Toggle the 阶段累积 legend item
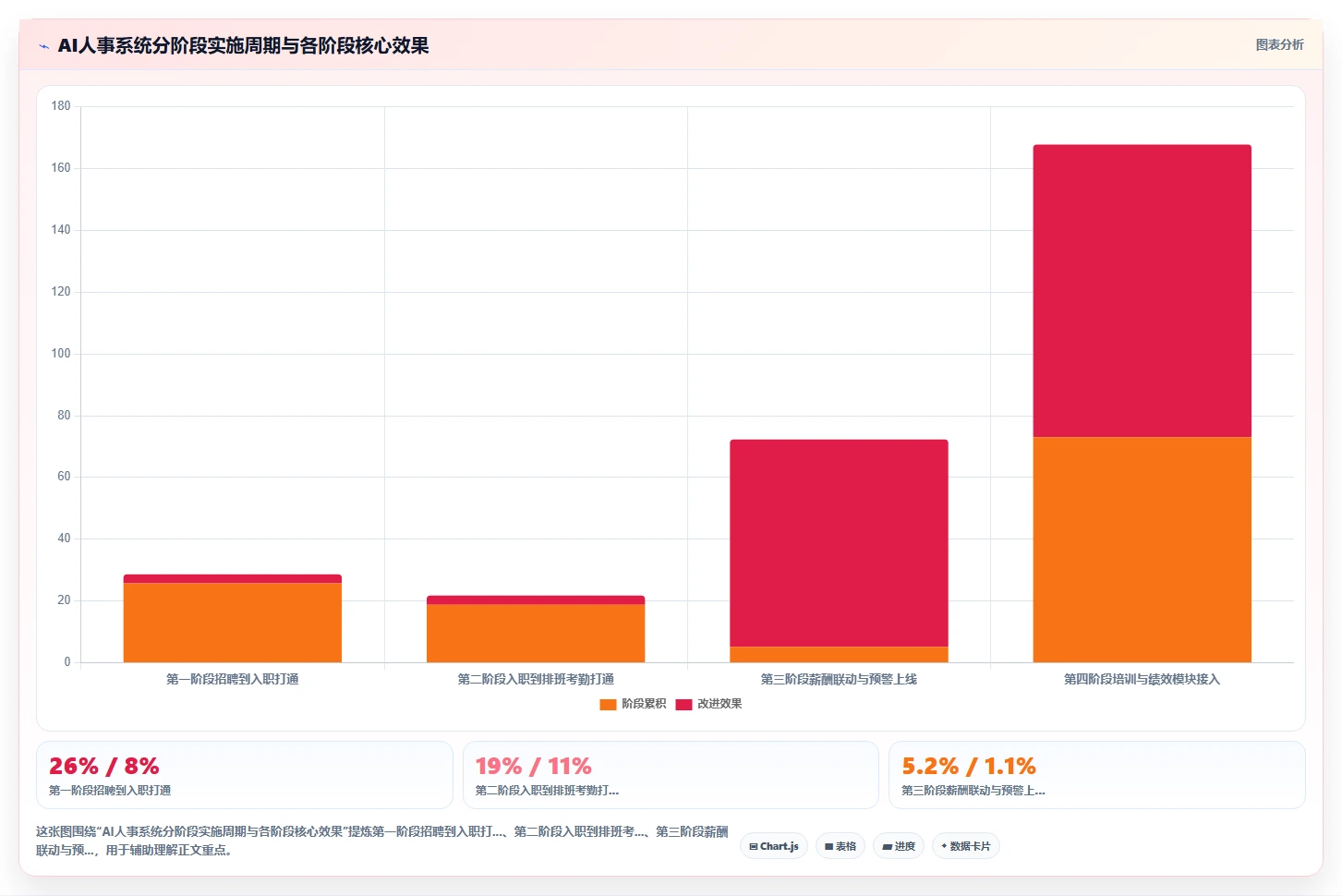Image resolution: width=1342 pixels, height=896 pixels. tap(633, 704)
